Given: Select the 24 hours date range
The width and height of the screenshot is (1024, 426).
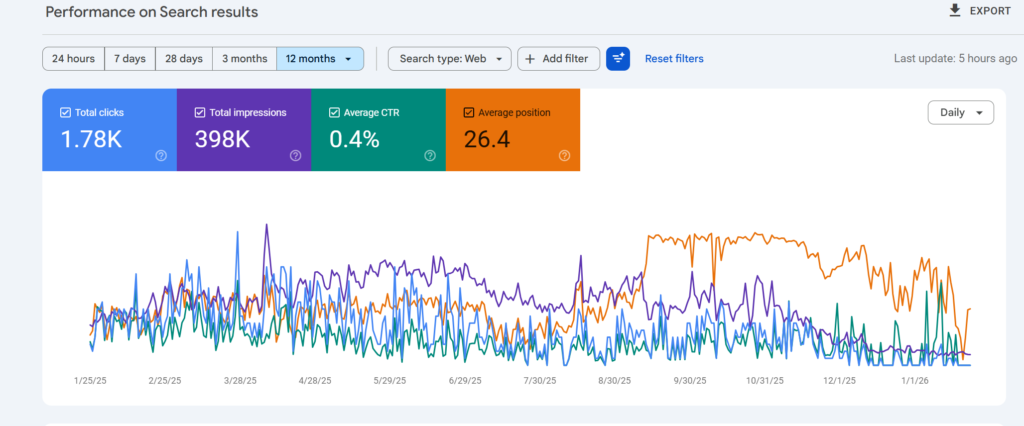Looking at the screenshot, I should [73, 59].
